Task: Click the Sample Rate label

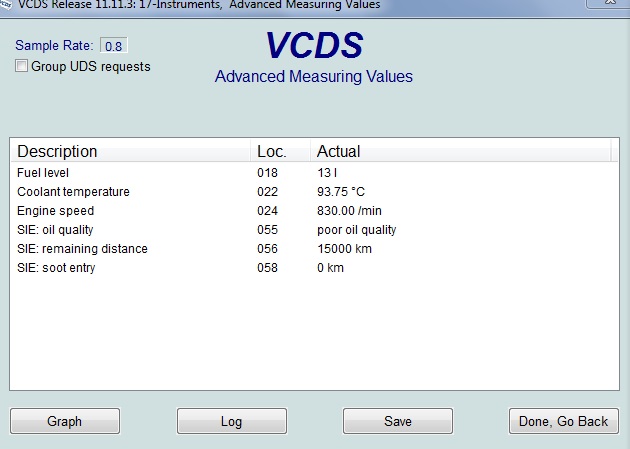Action: click(54, 45)
